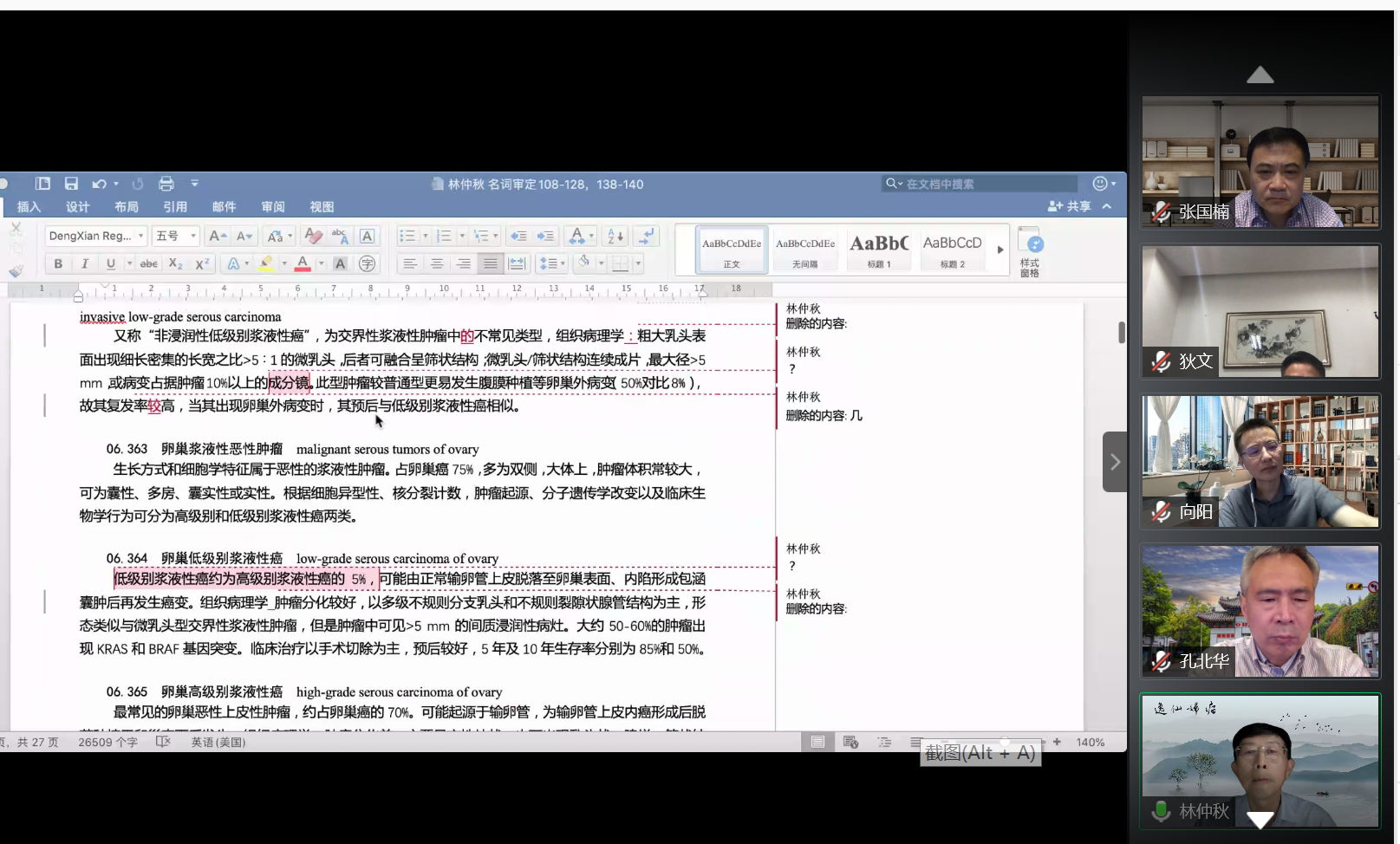Click the Save icon in title bar
Screen dimensions: 1400x844
tap(71, 184)
